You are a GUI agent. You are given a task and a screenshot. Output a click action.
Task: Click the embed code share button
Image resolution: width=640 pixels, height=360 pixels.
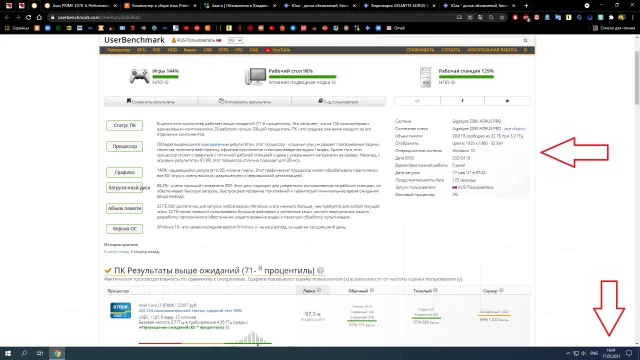click(x=417, y=101)
